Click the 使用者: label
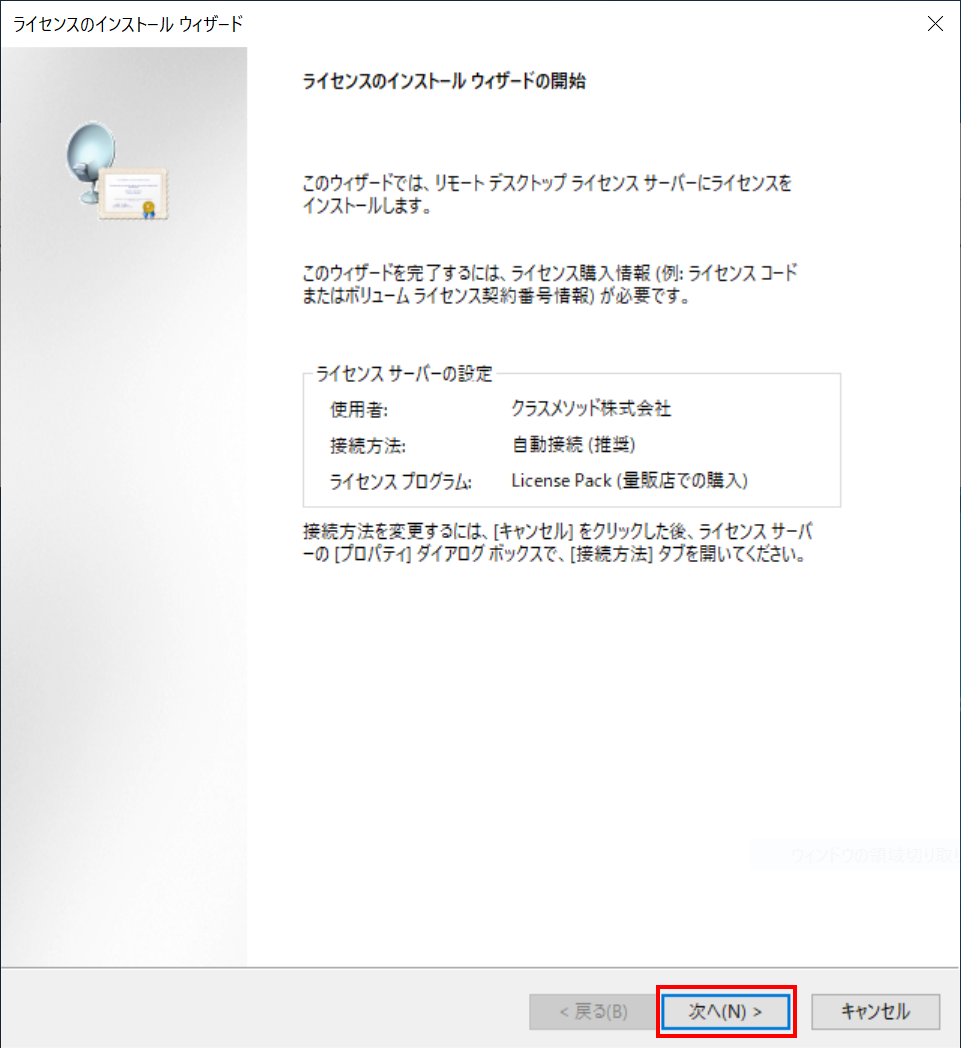 coord(359,409)
